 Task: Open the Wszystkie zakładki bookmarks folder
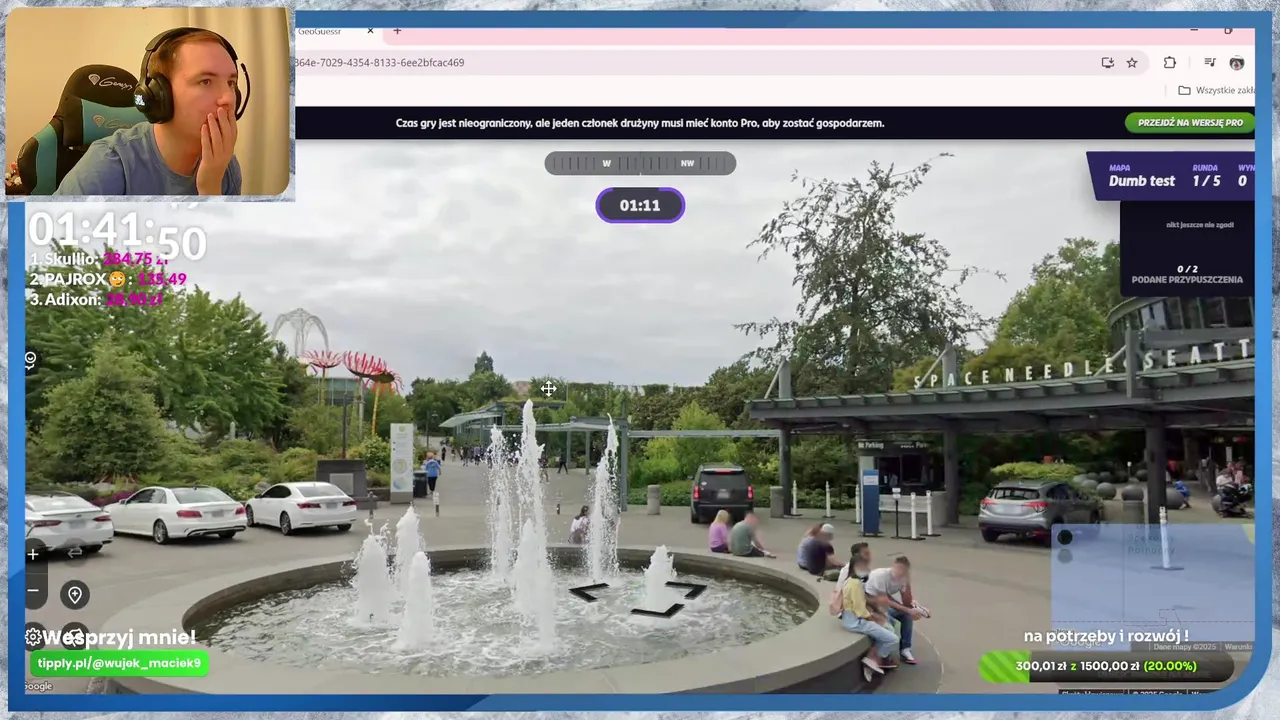[1216, 90]
